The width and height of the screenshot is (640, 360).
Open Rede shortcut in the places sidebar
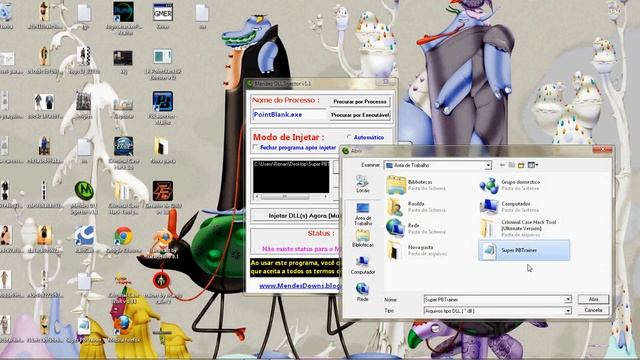click(362, 292)
